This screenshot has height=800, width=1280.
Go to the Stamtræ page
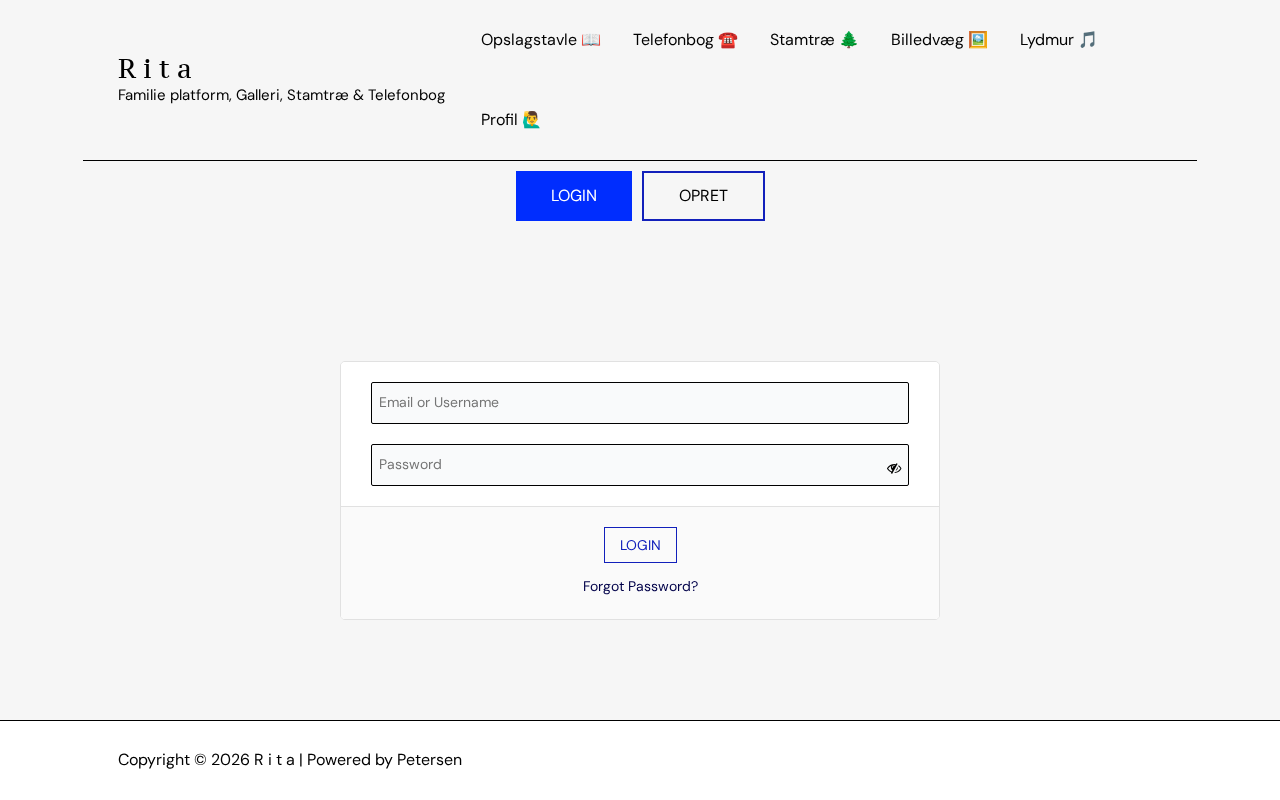814,40
